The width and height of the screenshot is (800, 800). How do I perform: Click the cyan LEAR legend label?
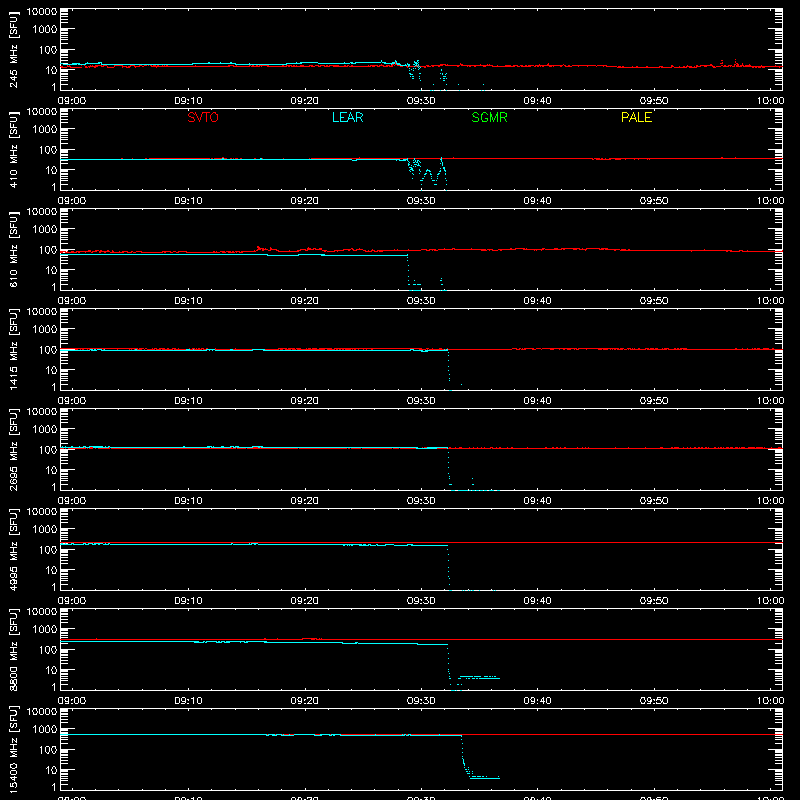(347, 117)
